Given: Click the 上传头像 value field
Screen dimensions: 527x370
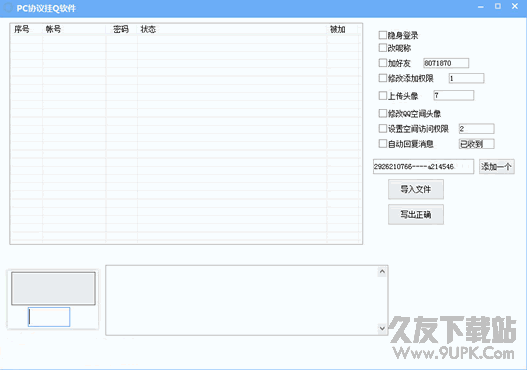Looking at the screenshot, I should coord(453,95).
